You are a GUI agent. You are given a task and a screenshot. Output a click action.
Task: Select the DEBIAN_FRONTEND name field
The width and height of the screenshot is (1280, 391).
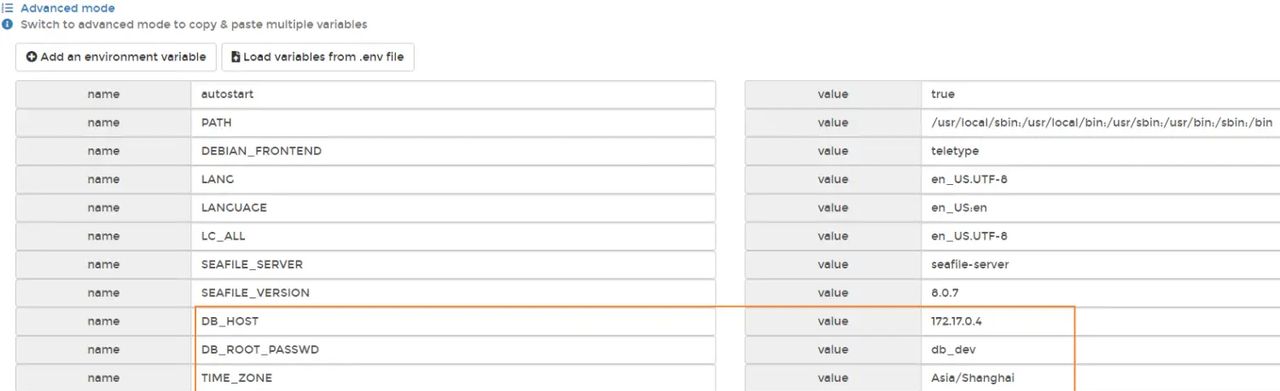point(453,151)
